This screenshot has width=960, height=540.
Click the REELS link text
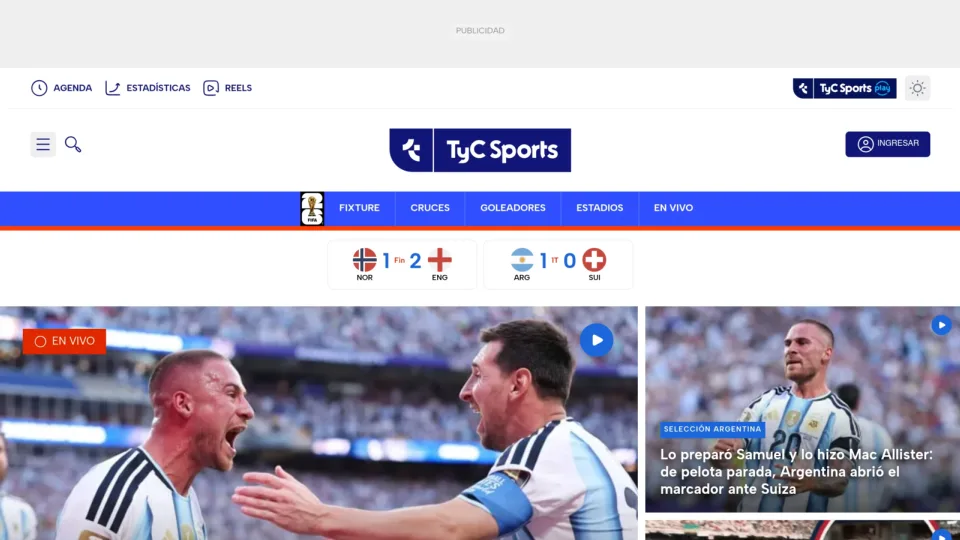click(238, 88)
